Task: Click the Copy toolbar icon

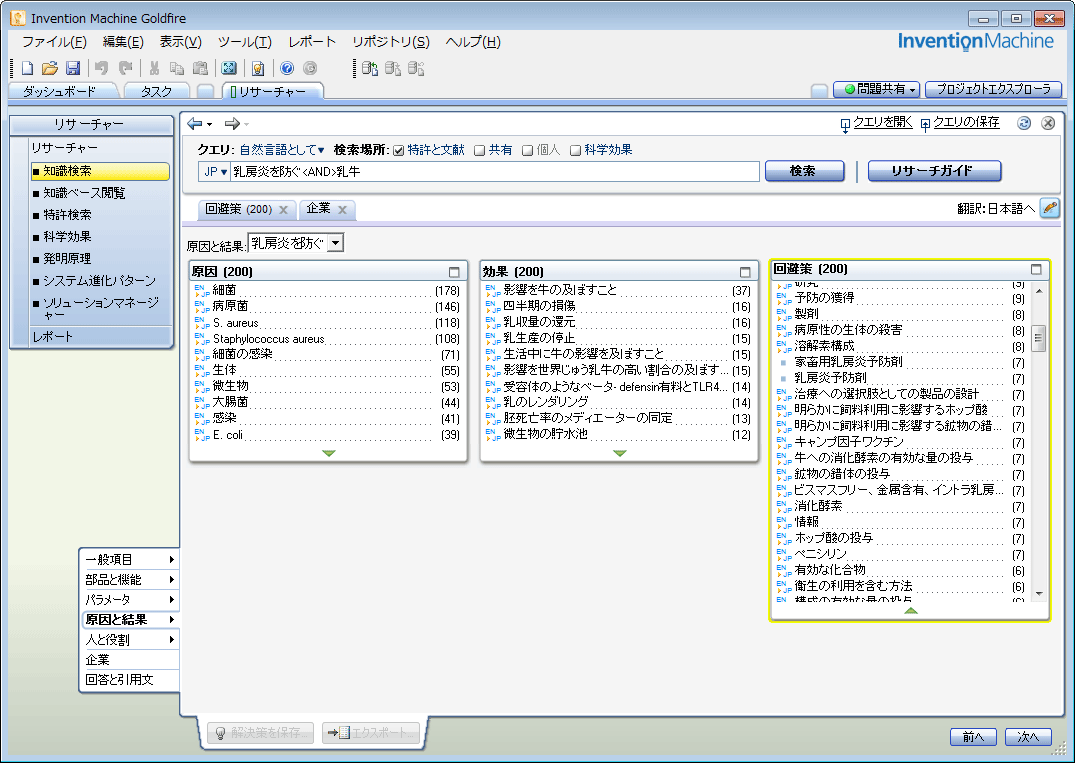Action: click(177, 68)
